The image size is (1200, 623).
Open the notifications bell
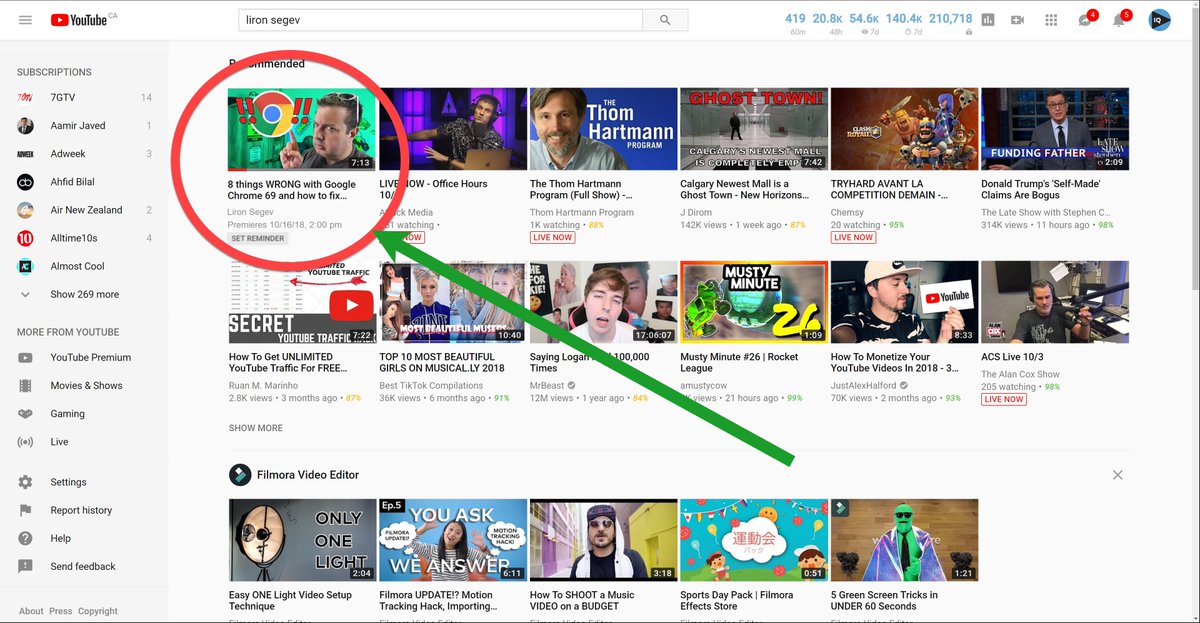pos(1120,20)
